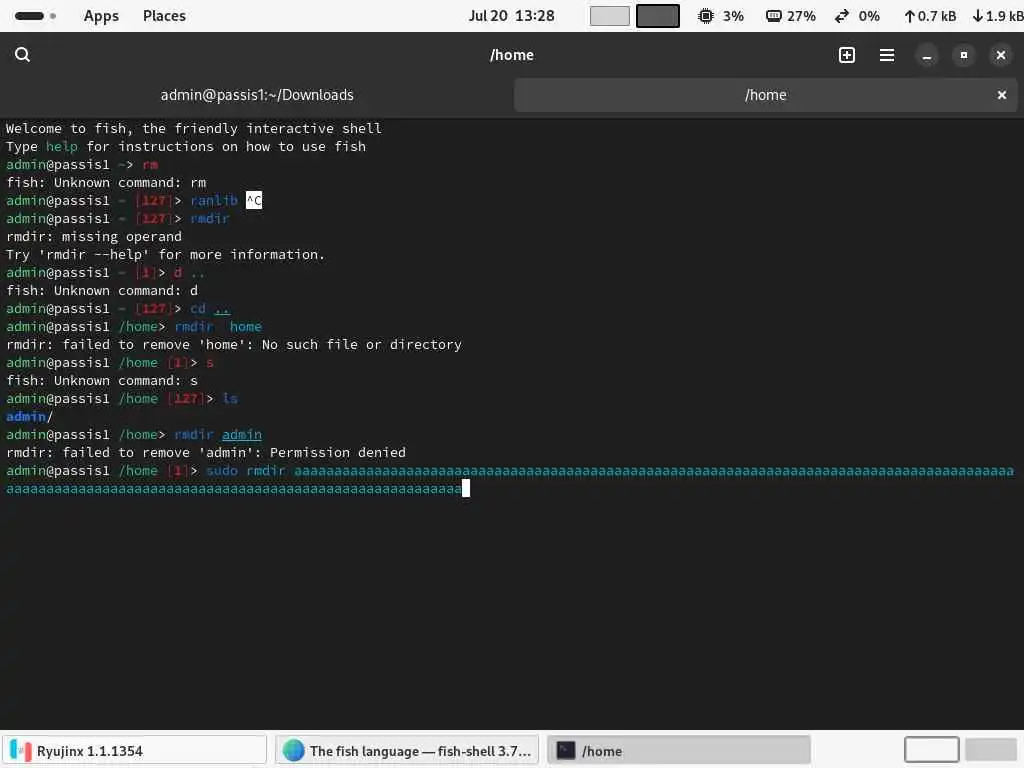Click the browser globe icon in taskbar
Viewport: 1024px width, 768px height.
coord(293,751)
